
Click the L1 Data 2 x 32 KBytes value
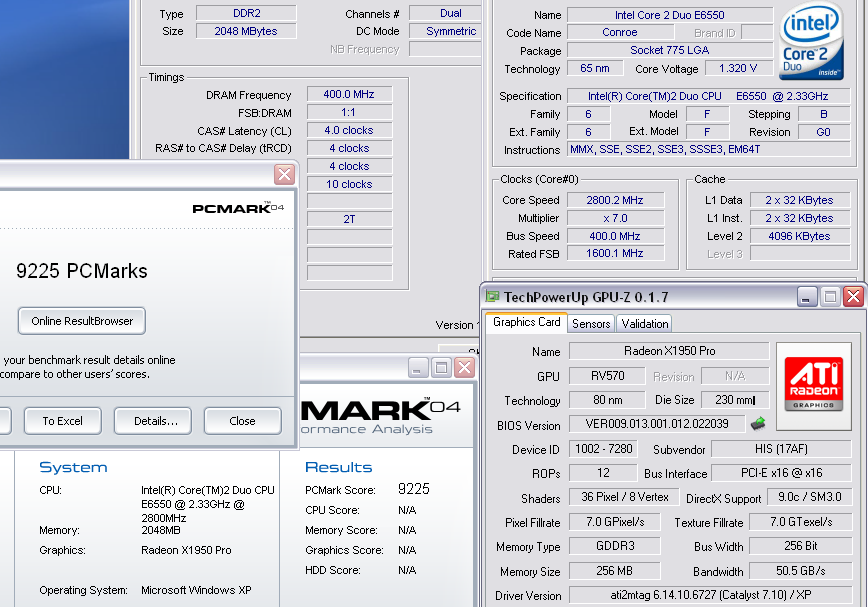coord(800,200)
